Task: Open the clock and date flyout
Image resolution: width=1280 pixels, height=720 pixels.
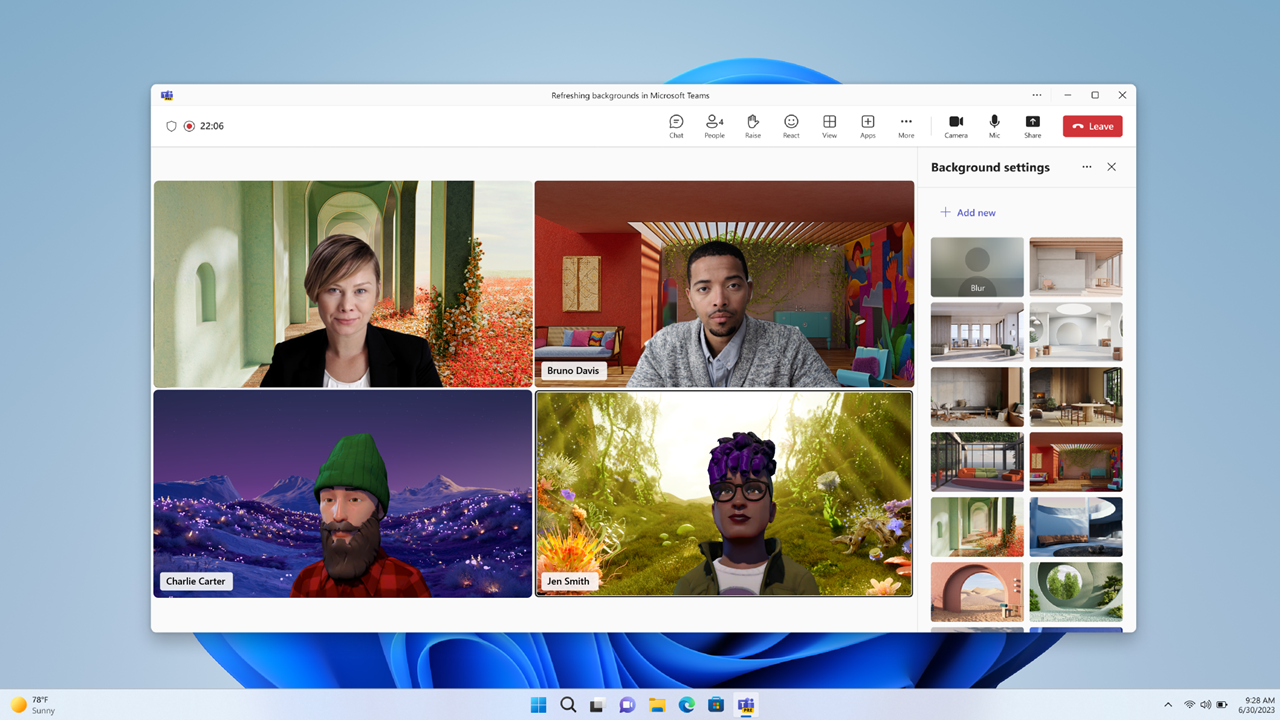Action: pos(1258,705)
